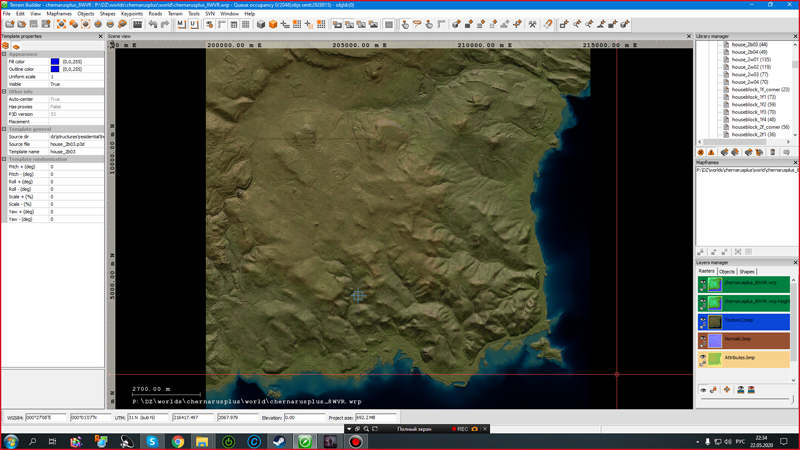
Task: Click the Windows Start button
Action: [x=11, y=441]
